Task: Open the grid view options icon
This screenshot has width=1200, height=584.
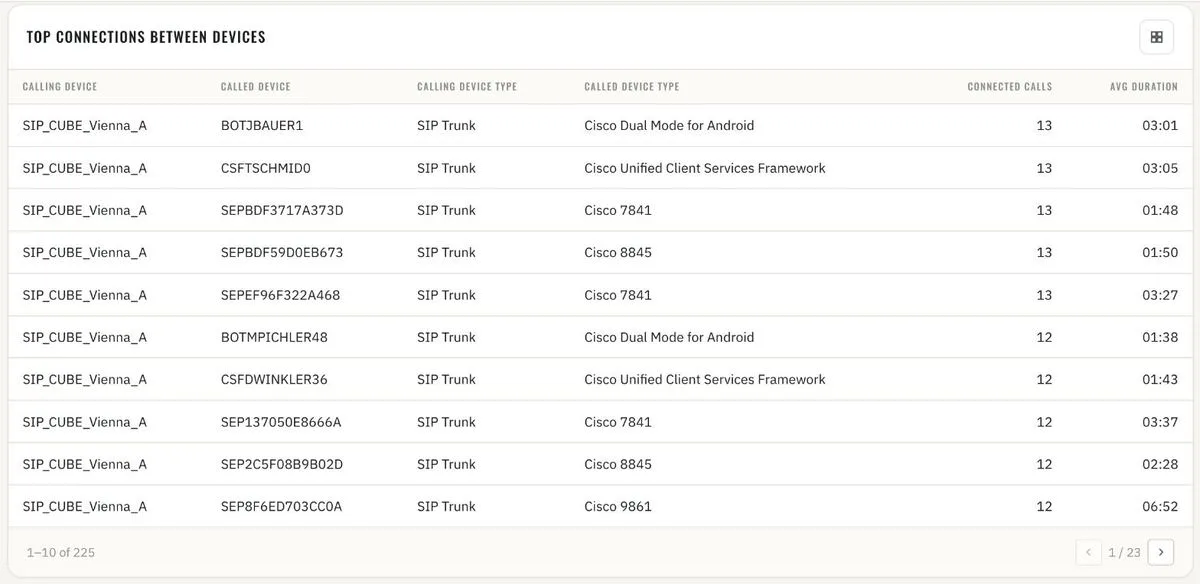Action: click(1156, 37)
